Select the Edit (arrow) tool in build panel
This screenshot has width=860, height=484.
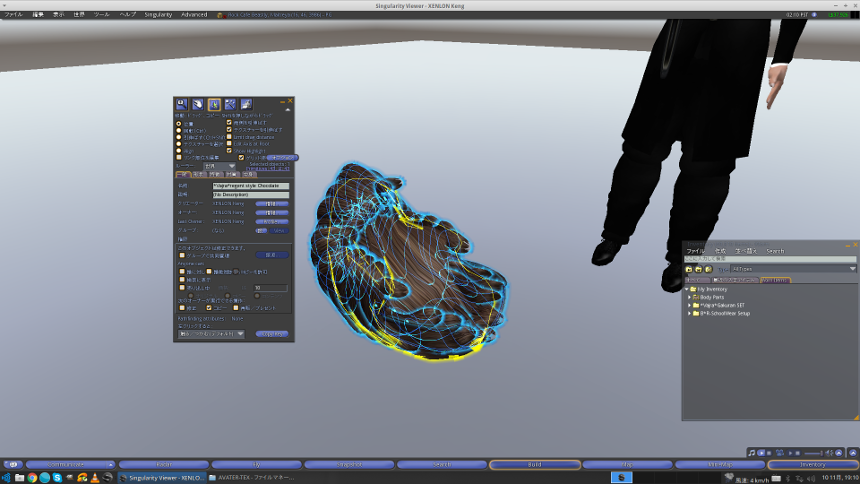point(214,104)
